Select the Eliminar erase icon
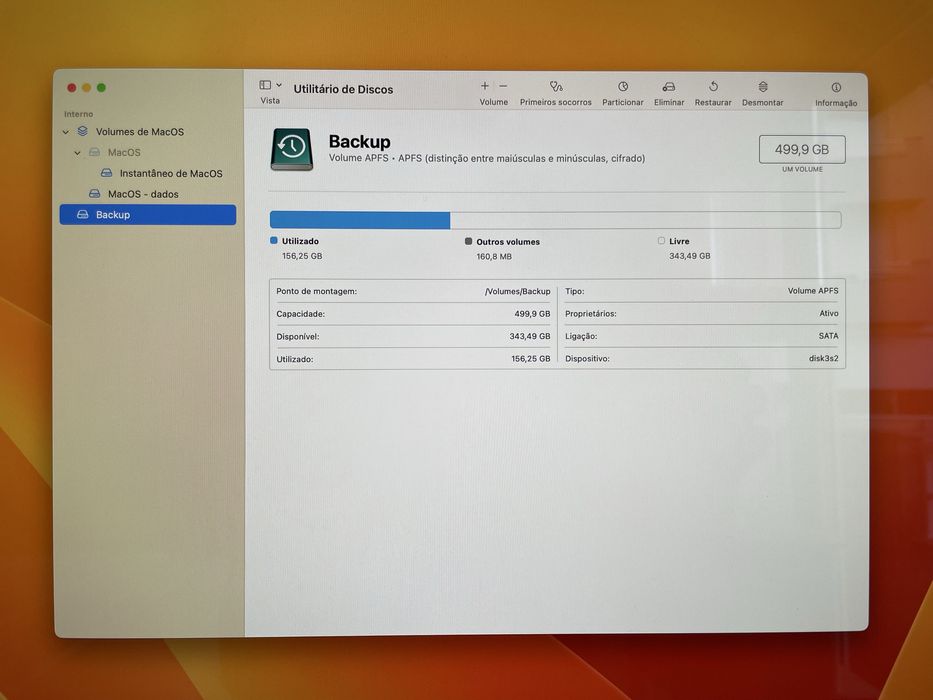The image size is (933, 700). pos(669,87)
